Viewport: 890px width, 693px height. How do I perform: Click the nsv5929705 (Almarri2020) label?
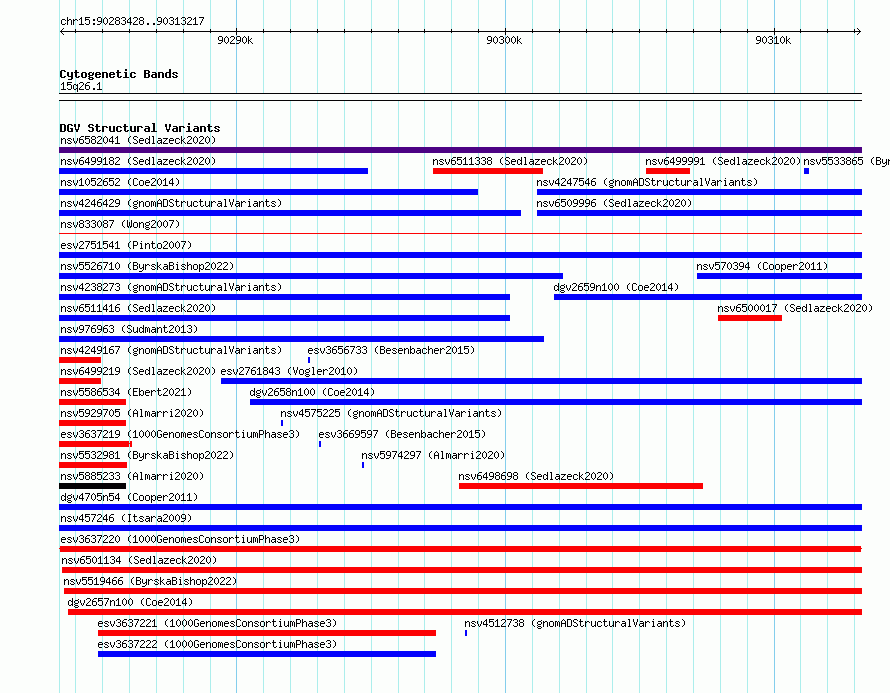(x=132, y=413)
